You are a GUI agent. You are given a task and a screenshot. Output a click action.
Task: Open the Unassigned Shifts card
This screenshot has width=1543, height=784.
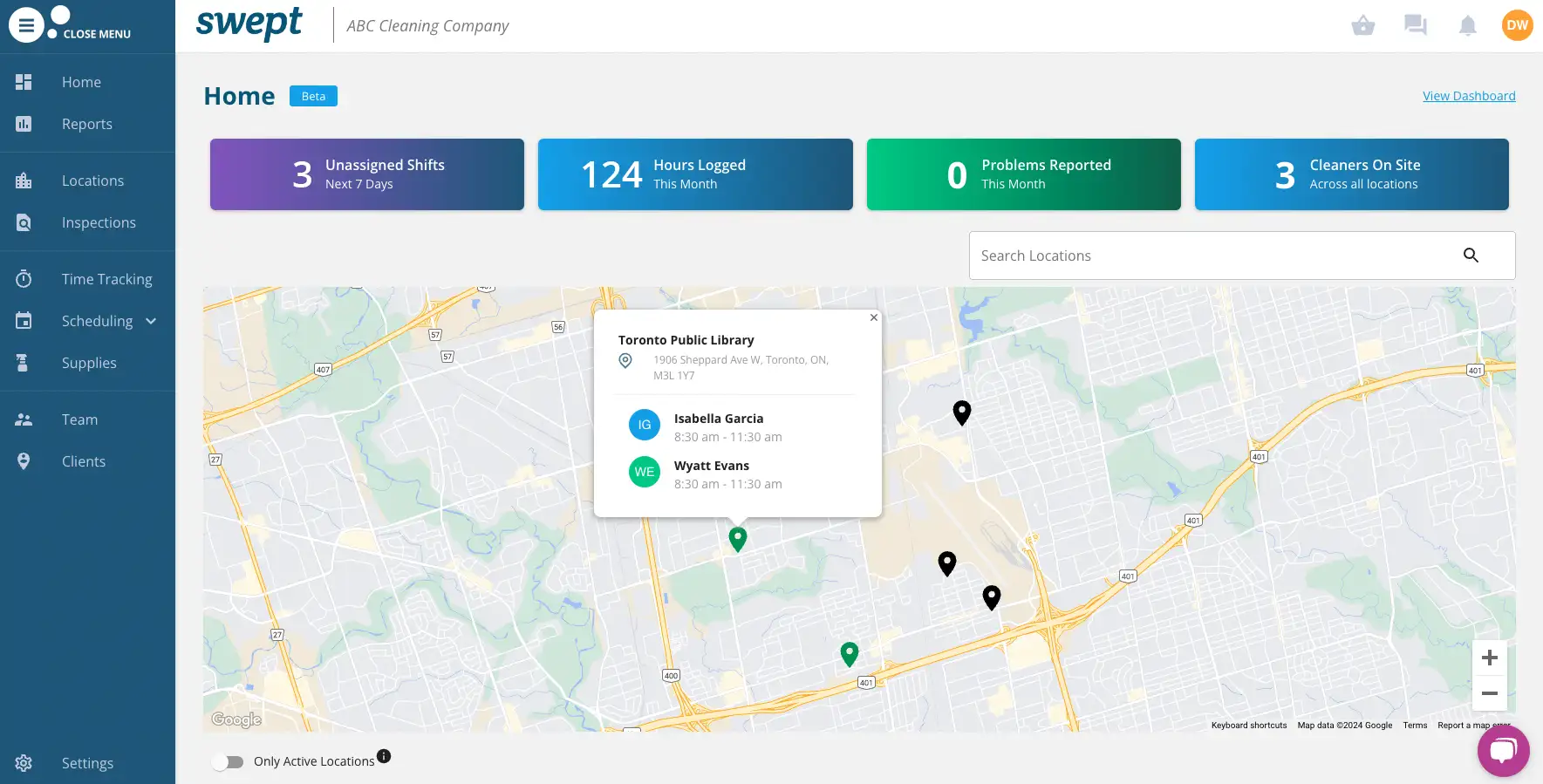[367, 174]
